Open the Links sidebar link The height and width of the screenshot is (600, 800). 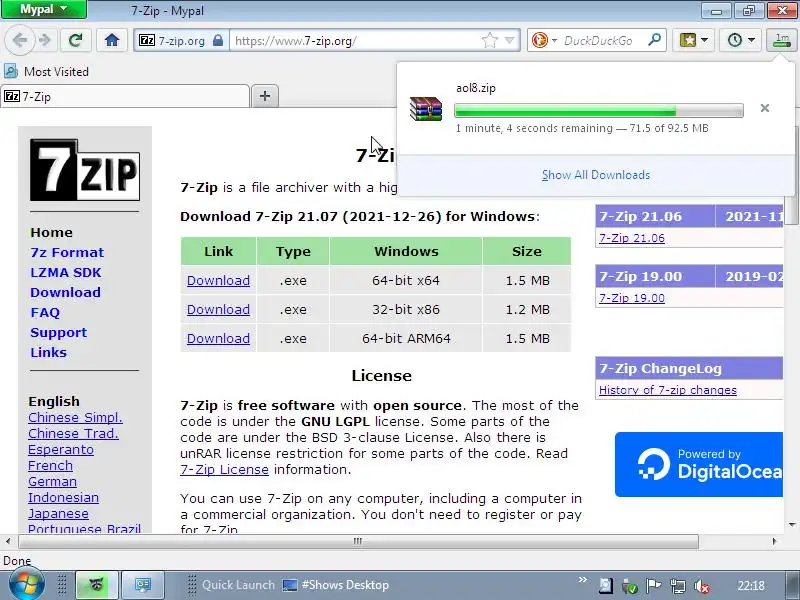[x=48, y=353]
